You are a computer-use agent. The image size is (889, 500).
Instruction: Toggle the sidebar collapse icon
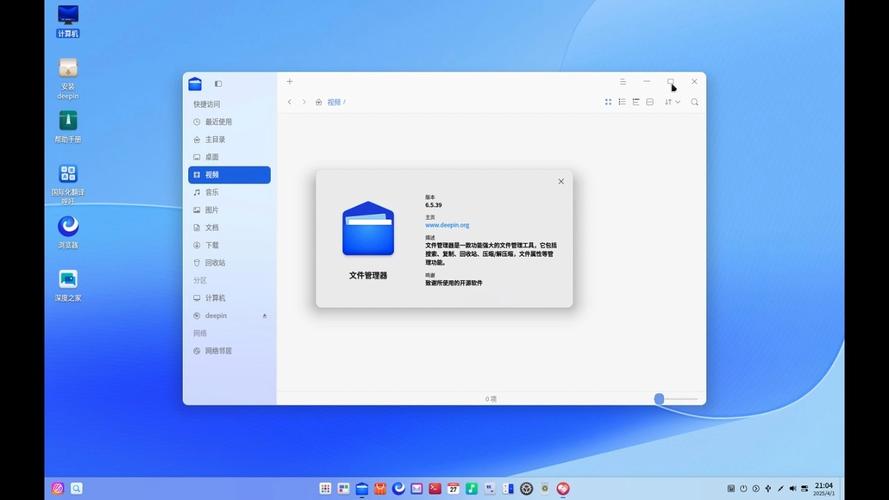(218, 84)
